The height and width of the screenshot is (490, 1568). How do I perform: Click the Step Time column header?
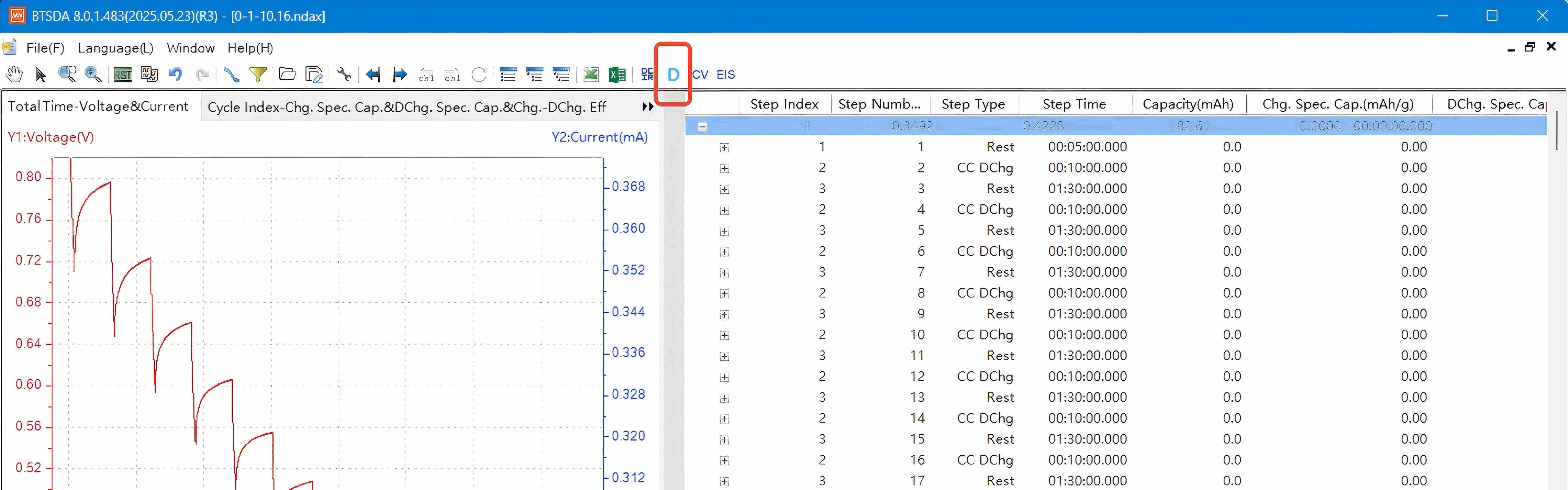pyautogui.click(x=1074, y=104)
